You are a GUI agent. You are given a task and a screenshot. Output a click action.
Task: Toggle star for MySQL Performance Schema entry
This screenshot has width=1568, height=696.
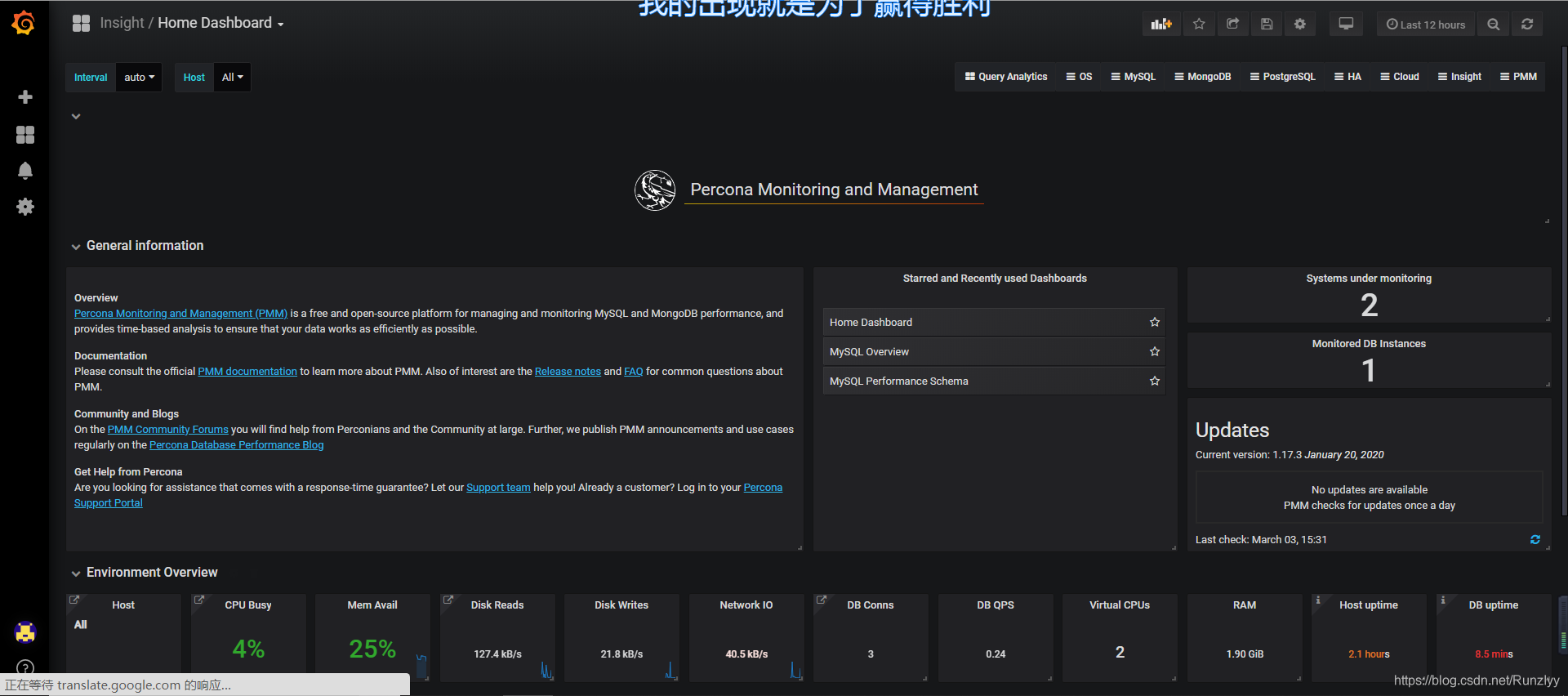click(x=1155, y=381)
